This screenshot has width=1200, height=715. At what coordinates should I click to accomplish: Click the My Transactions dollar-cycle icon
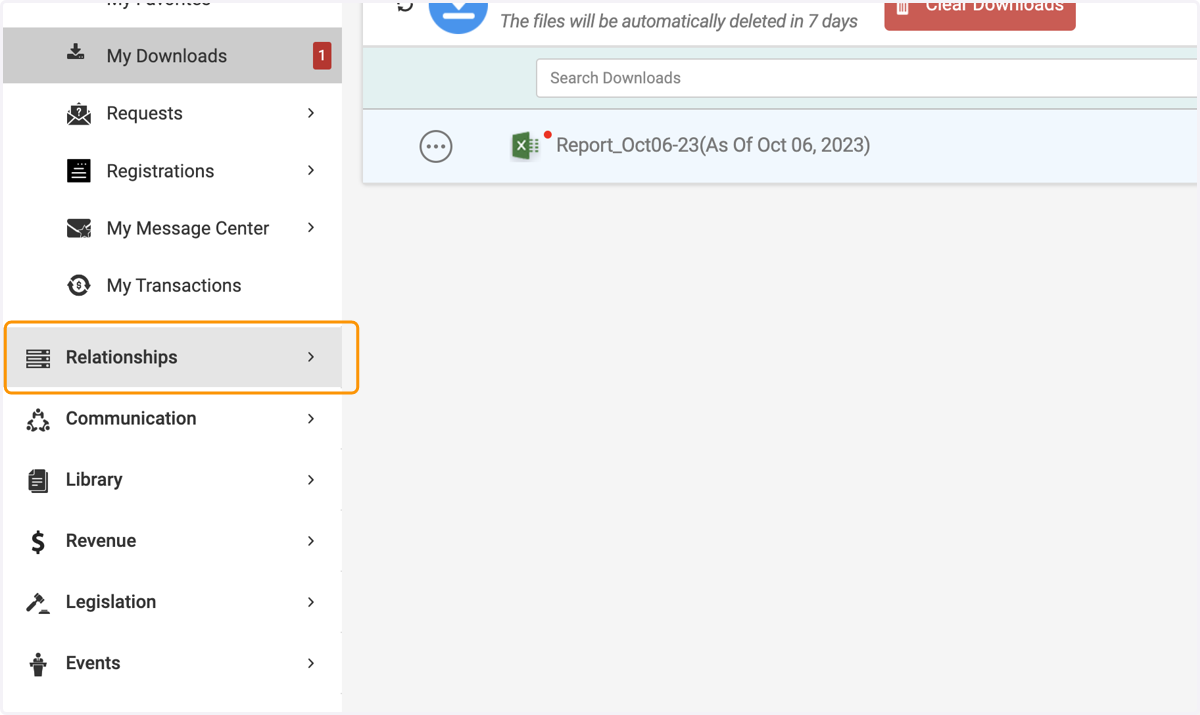[x=79, y=286]
